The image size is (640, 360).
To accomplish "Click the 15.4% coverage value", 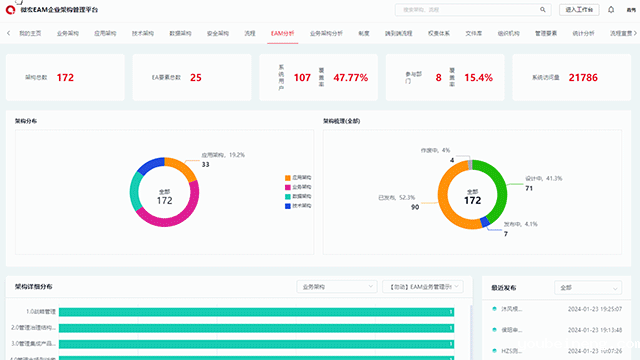I will click(x=478, y=78).
